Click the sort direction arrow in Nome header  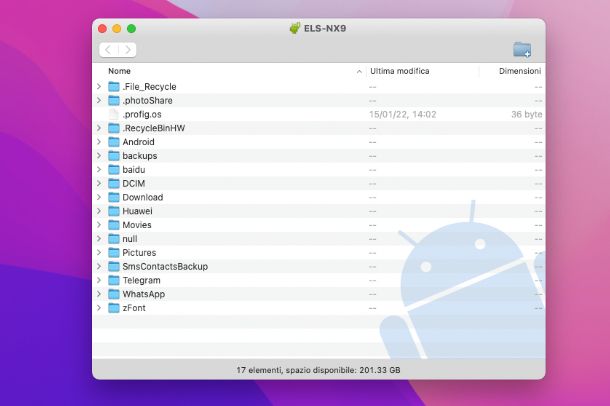(359, 72)
